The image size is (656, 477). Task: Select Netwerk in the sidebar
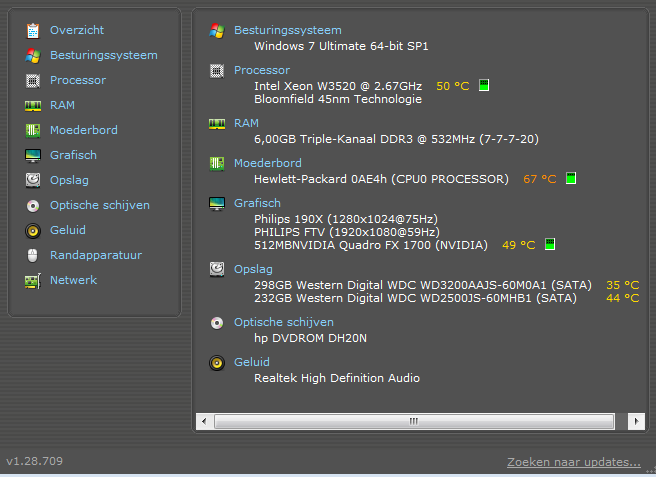coord(73,280)
